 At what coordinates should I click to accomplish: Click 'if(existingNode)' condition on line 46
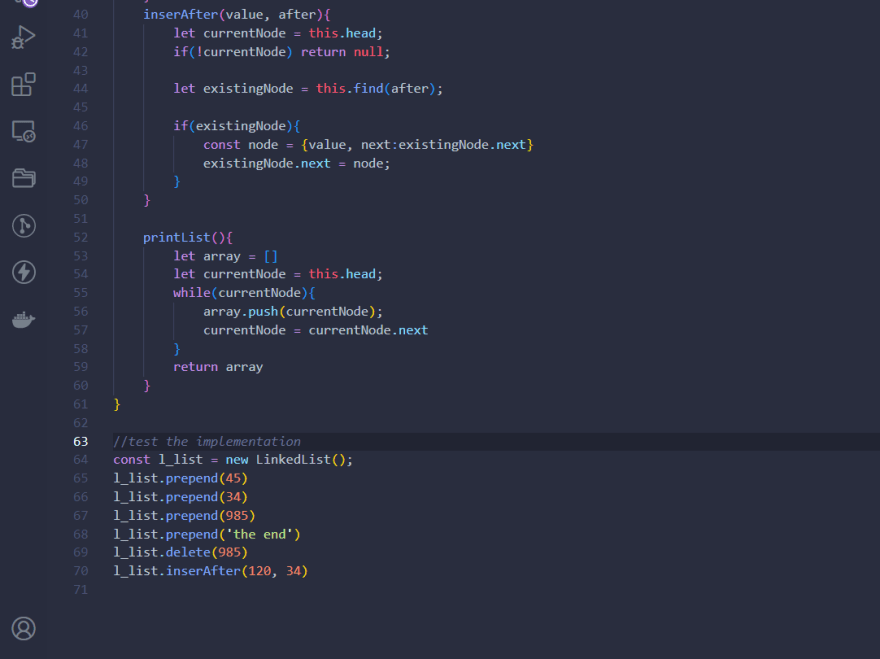point(237,126)
